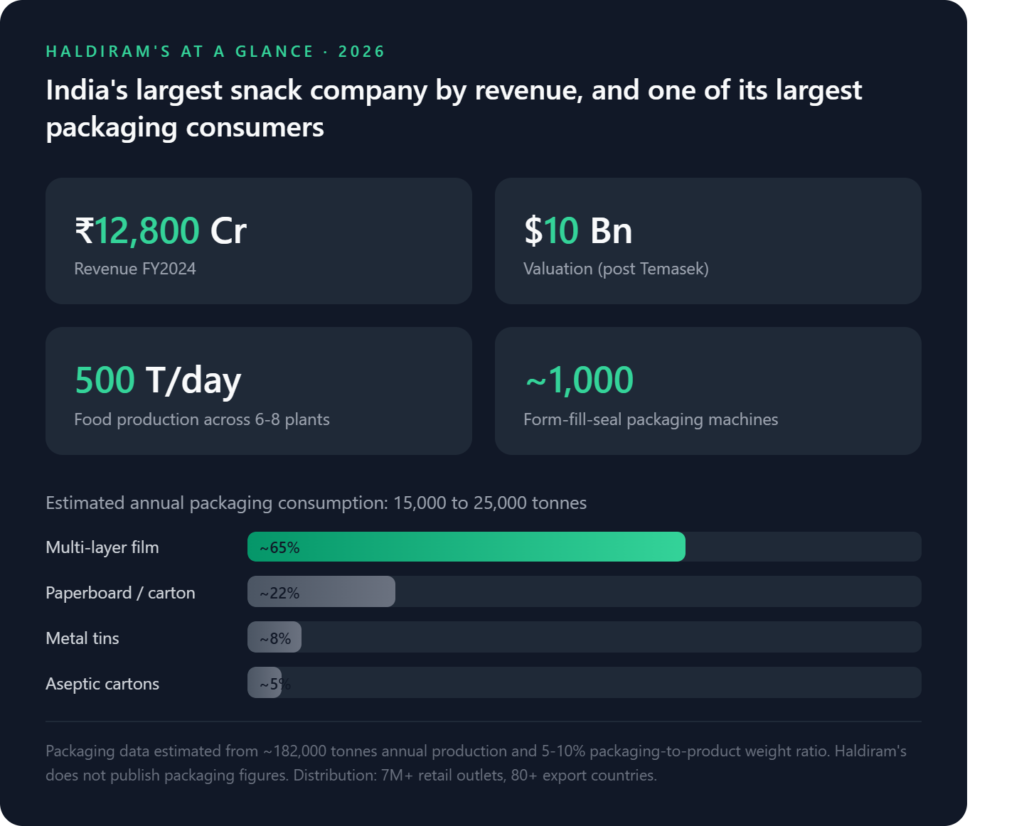
Task: Click Food production across 6-8 plants text
Action: (x=202, y=419)
